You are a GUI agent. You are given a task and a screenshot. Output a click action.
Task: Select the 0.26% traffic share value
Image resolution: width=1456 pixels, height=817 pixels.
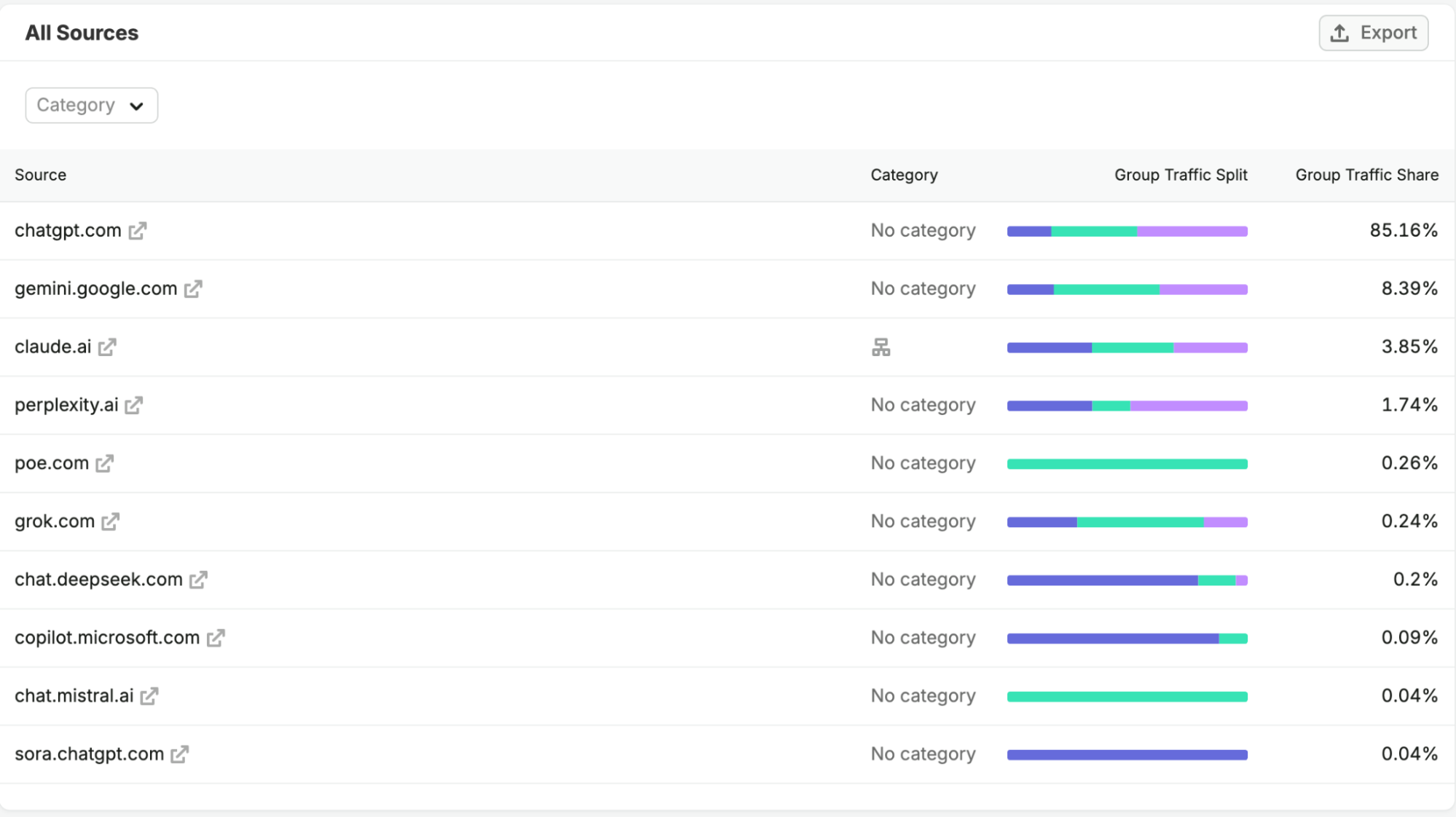(1409, 463)
